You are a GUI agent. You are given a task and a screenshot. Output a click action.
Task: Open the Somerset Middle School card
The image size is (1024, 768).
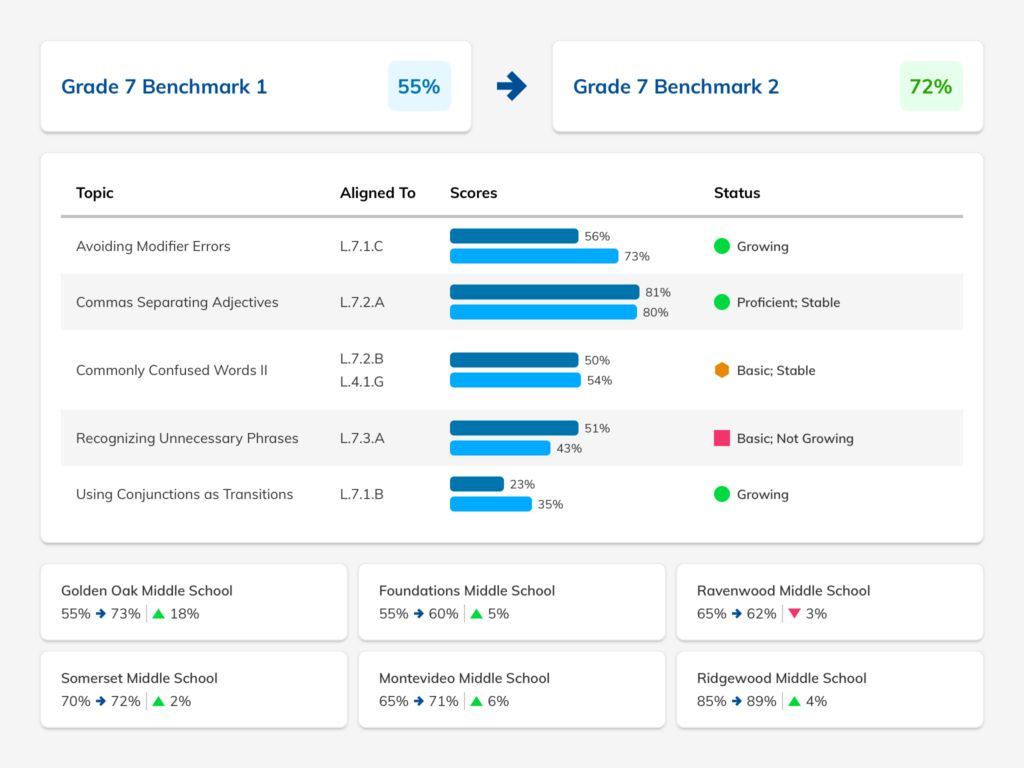pyautogui.click(x=194, y=690)
